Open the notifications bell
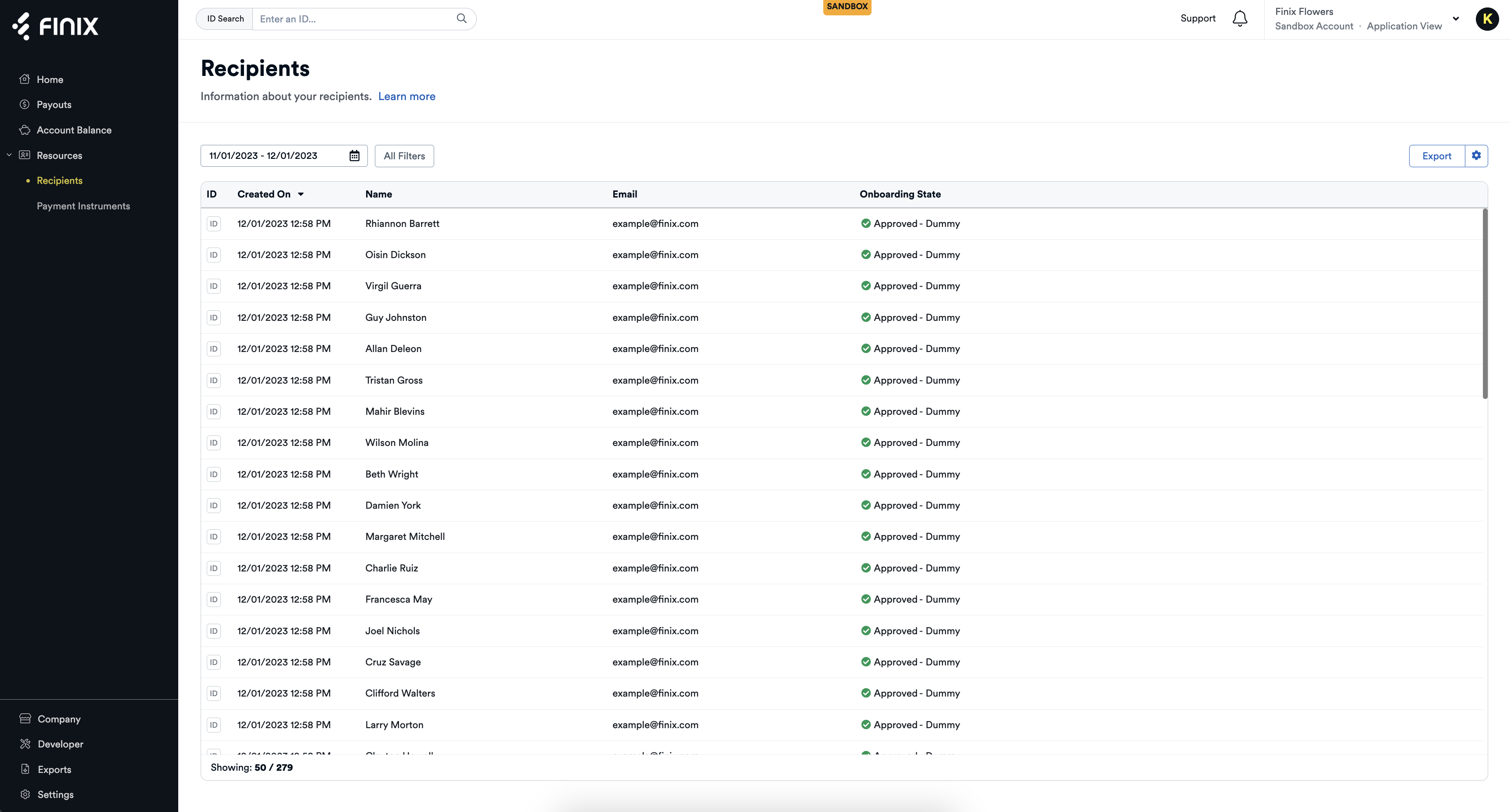Viewport: 1511px width, 812px height. tap(1239, 19)
